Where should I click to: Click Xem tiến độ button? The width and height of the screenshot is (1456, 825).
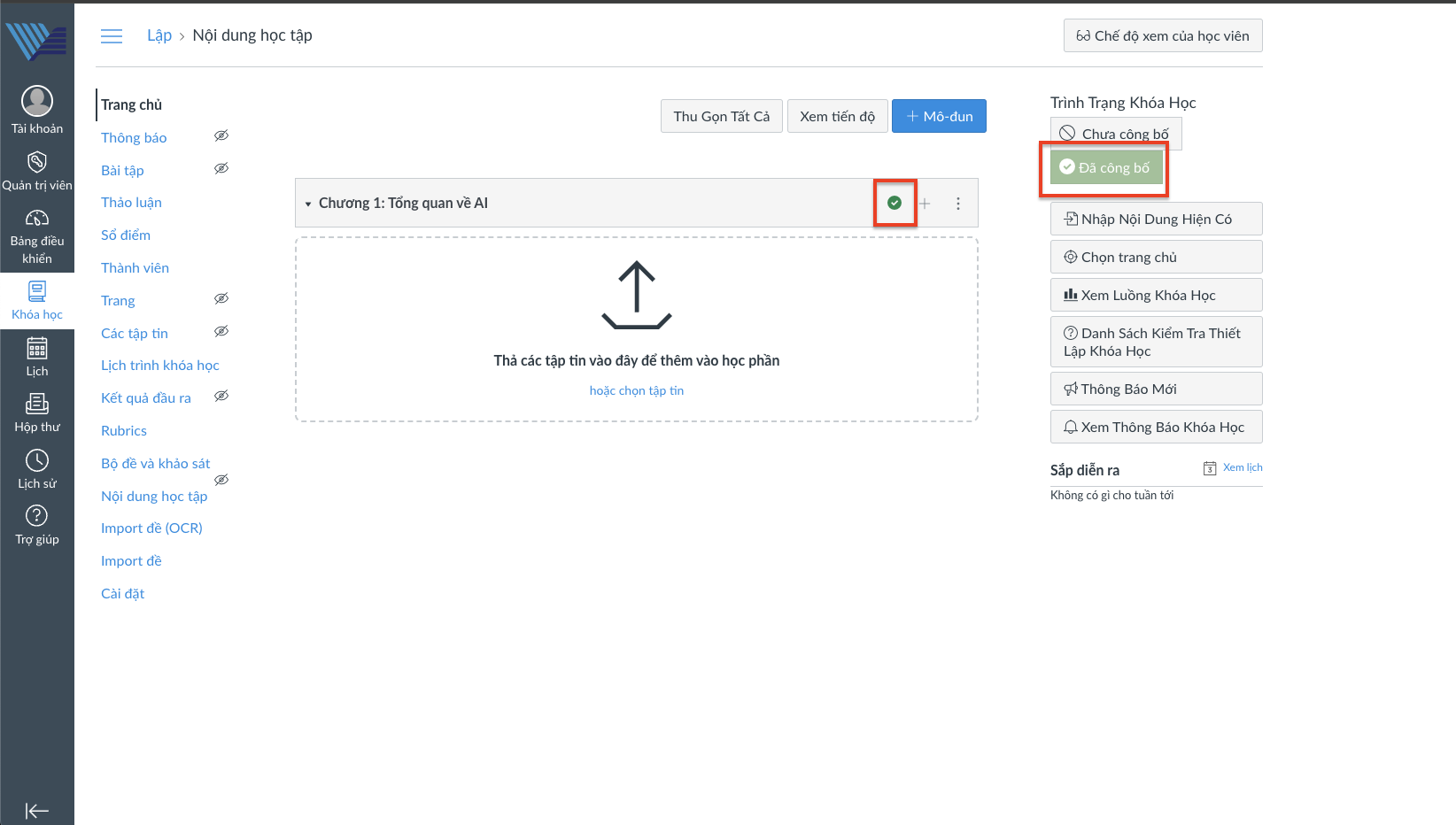(x=837, y=116)
